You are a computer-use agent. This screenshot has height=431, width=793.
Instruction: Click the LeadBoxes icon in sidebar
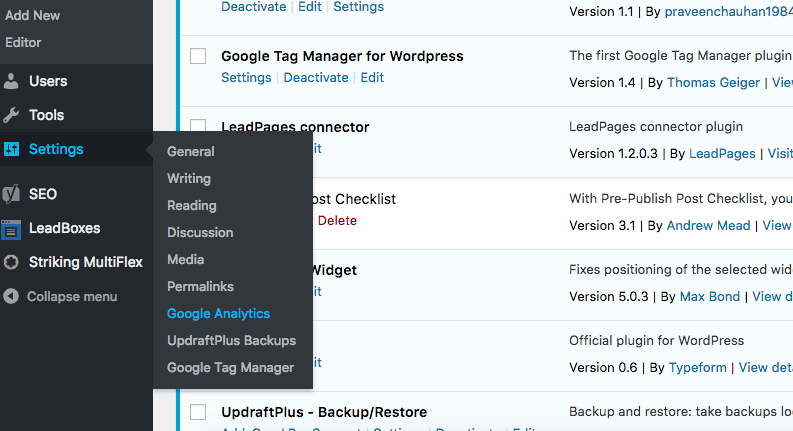pyautogui.click(x=11, y=229)
